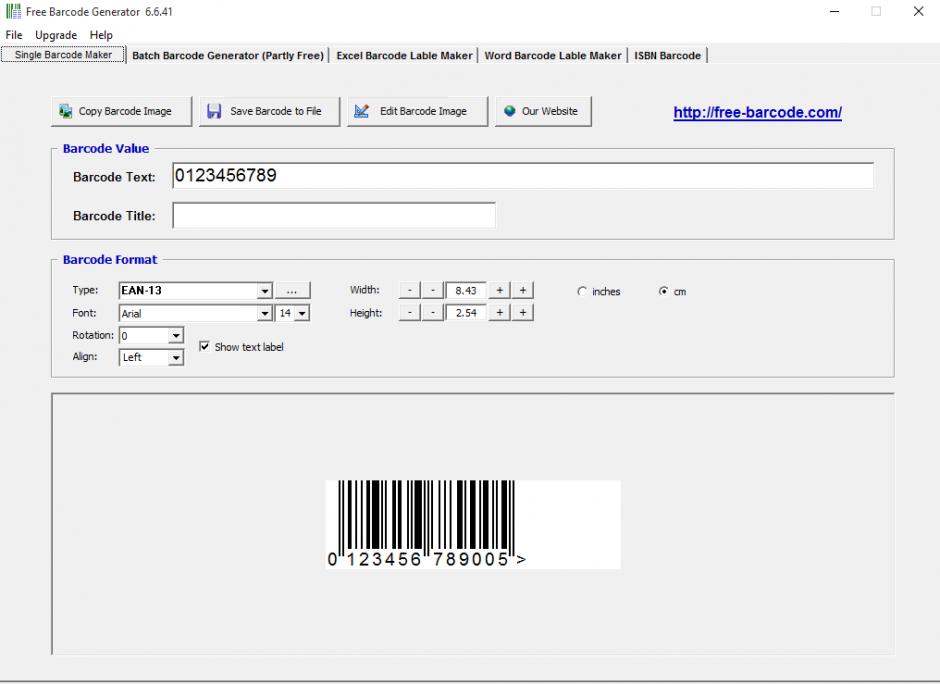Expand the Align dropdown
This screenshot has width=940, height=684.
pos(176,358)
